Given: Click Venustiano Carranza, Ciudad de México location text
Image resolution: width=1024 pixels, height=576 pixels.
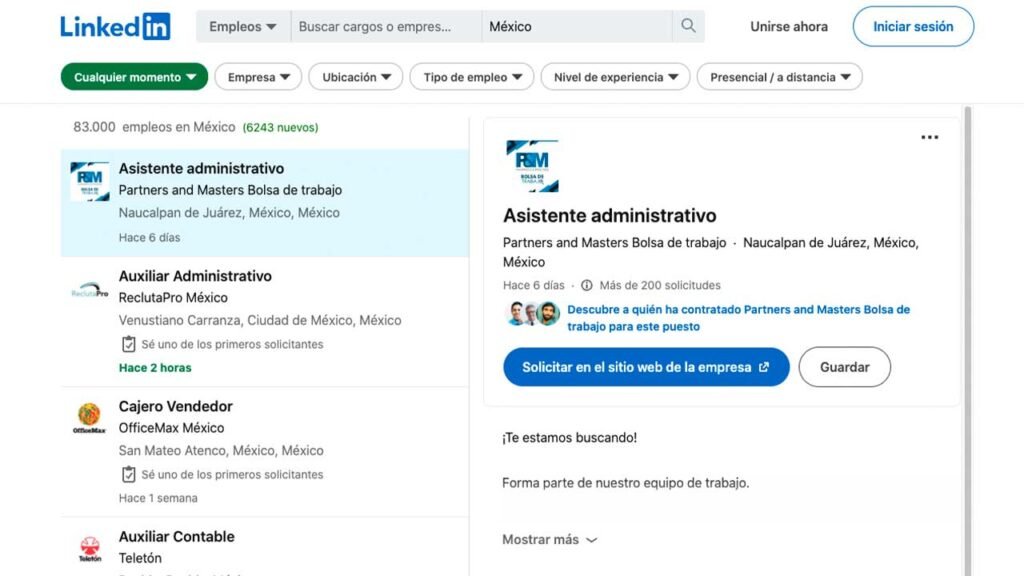Looking at the screenshot, I should click(x=260, y=321).
